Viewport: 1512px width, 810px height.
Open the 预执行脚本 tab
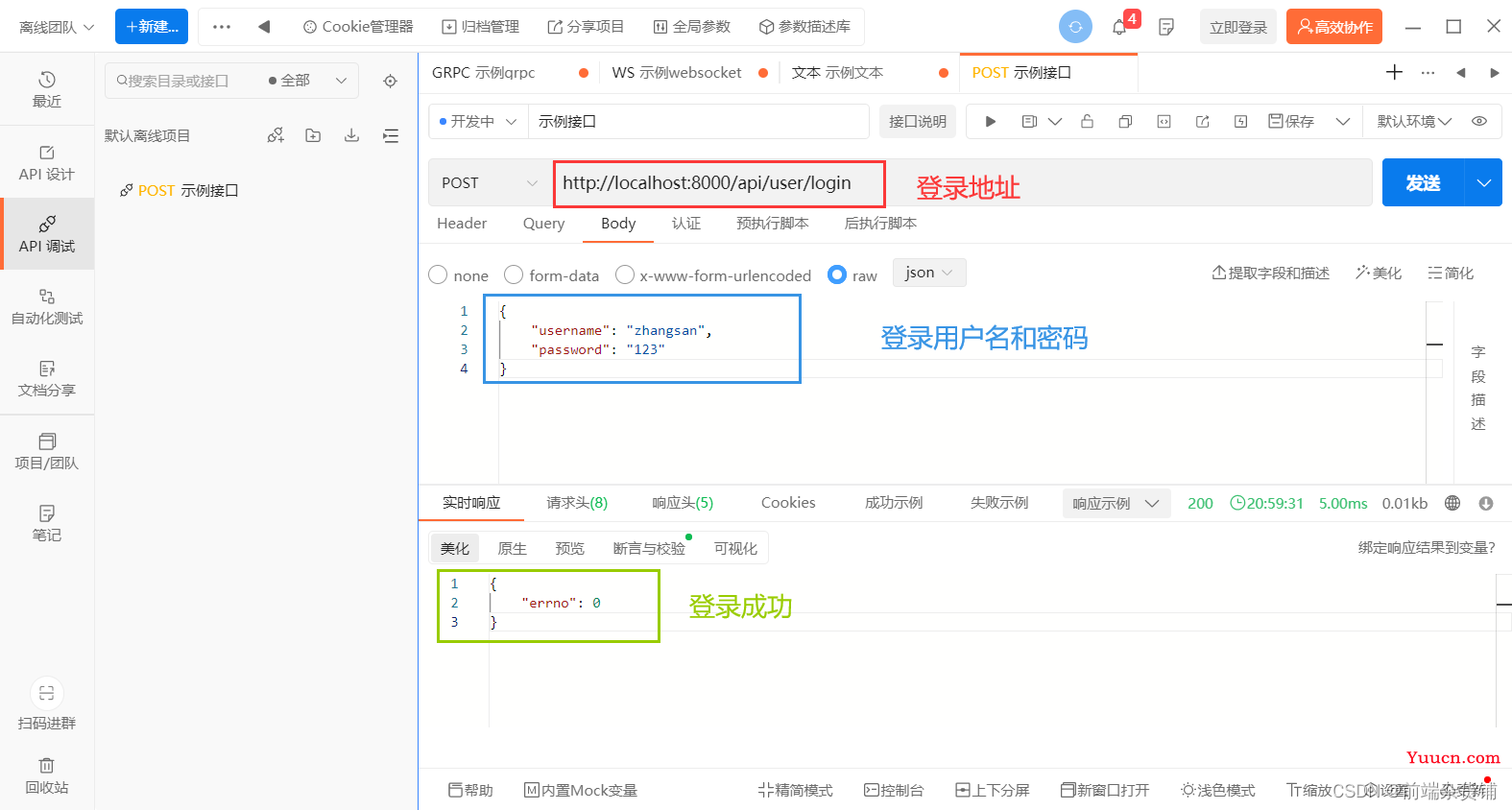[x=772, y=223]
